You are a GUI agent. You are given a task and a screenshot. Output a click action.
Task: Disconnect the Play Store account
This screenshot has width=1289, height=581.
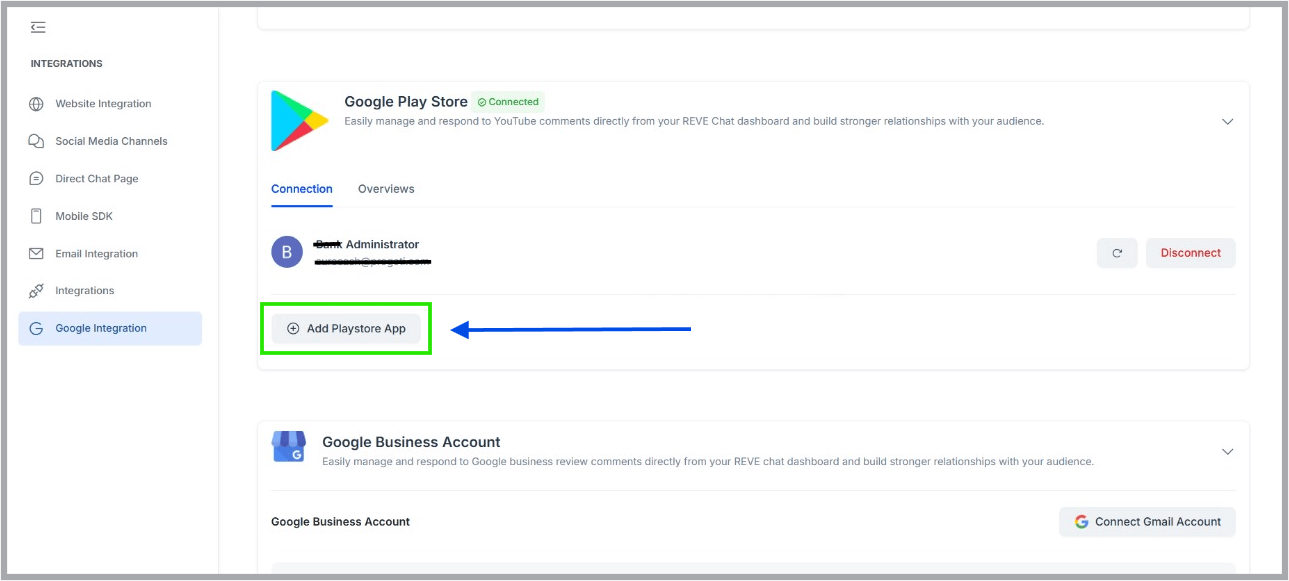click(x=1190, y=253)
